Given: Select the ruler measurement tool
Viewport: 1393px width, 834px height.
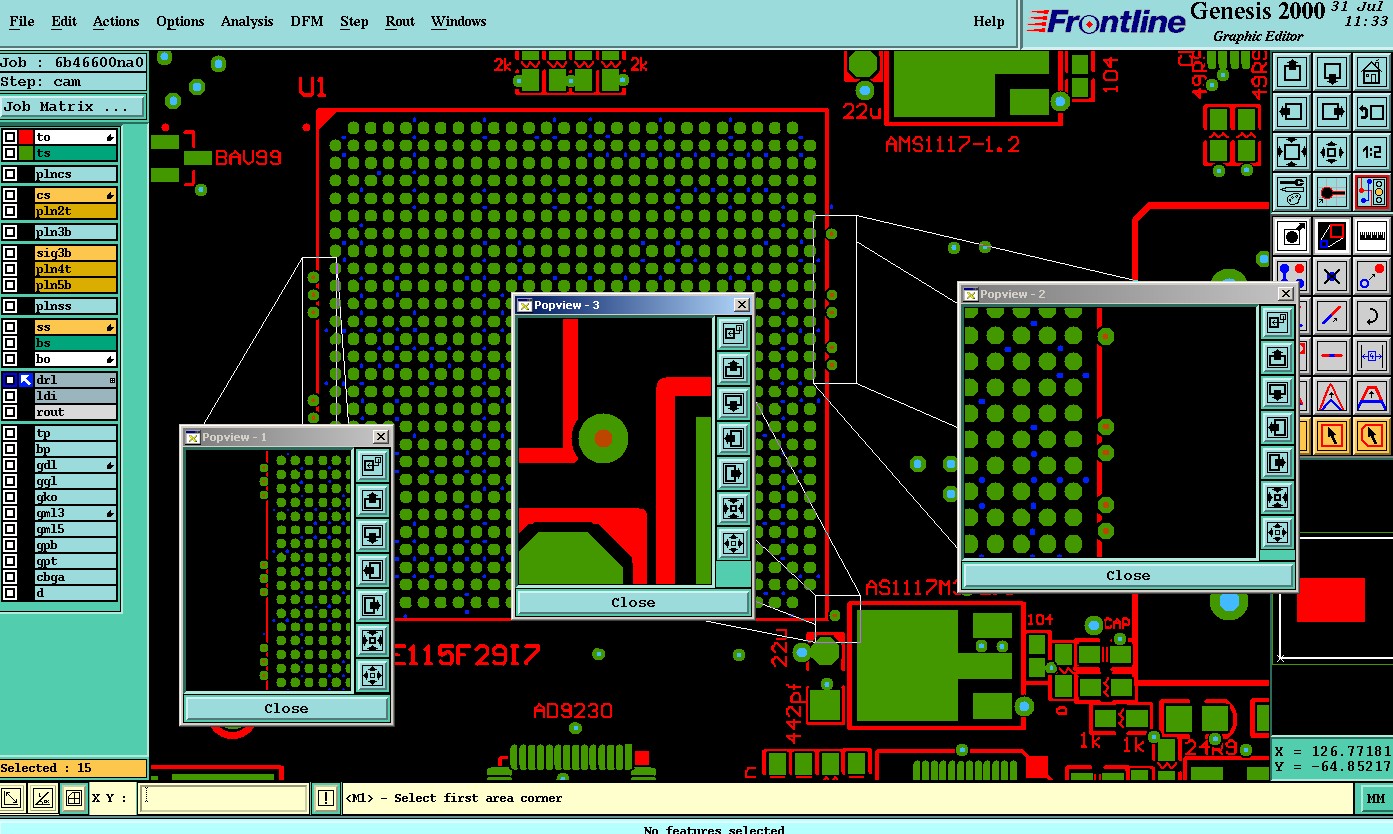Looking at the screenshot, I should [x=1372, y=236].
